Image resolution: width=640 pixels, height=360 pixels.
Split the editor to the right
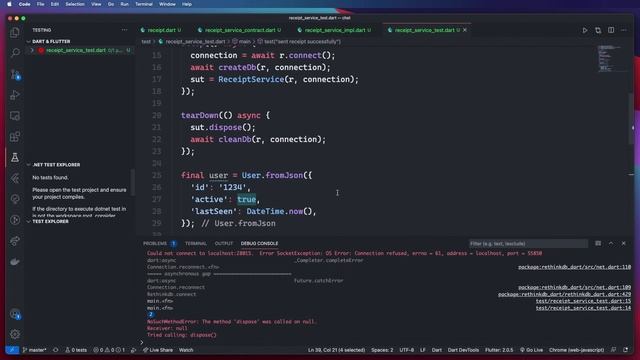(x=611, y=30)
